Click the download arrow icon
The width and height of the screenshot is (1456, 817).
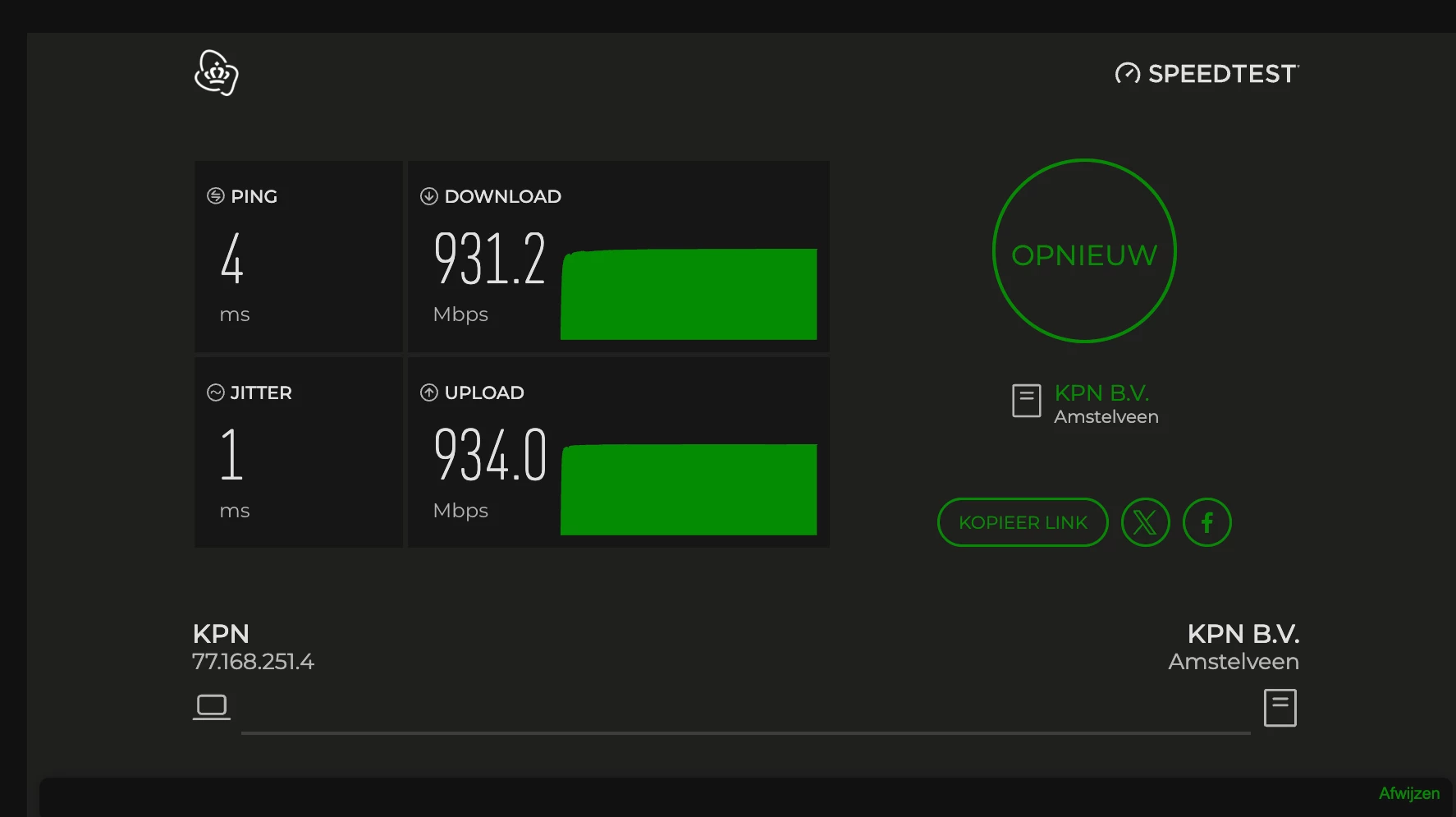coord(428,195)
